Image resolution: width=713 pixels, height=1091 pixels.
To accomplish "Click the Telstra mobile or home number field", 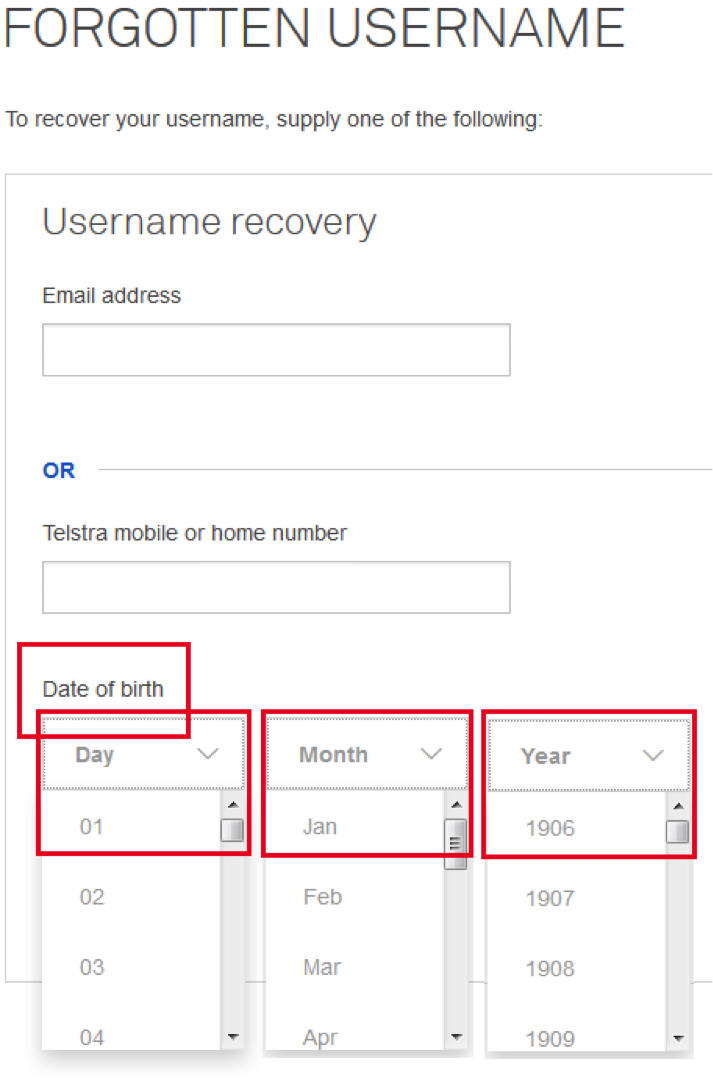I will 276,587.
